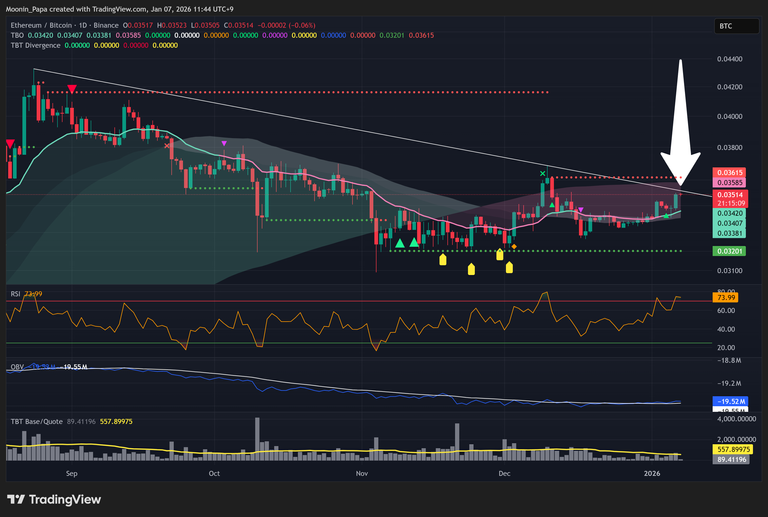Image resolution: width=768 pixels, height=517 pixels.
Task: Click the orange 73.99 RSI value label
Action: (726, 297)
